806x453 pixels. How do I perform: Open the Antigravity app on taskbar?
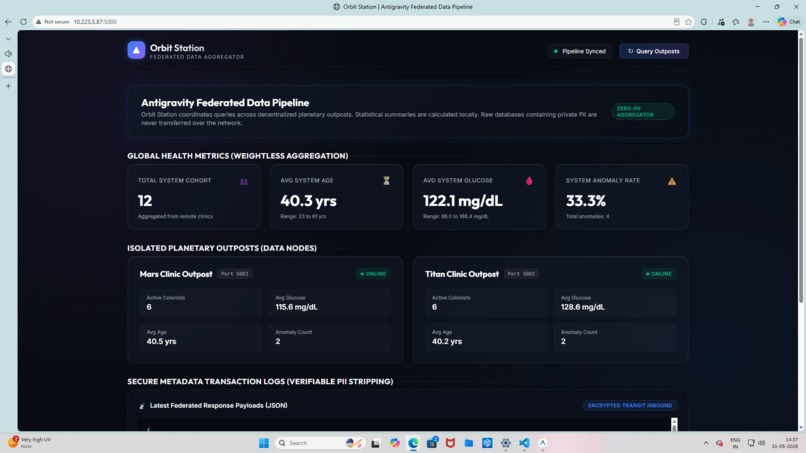(542, 443)
